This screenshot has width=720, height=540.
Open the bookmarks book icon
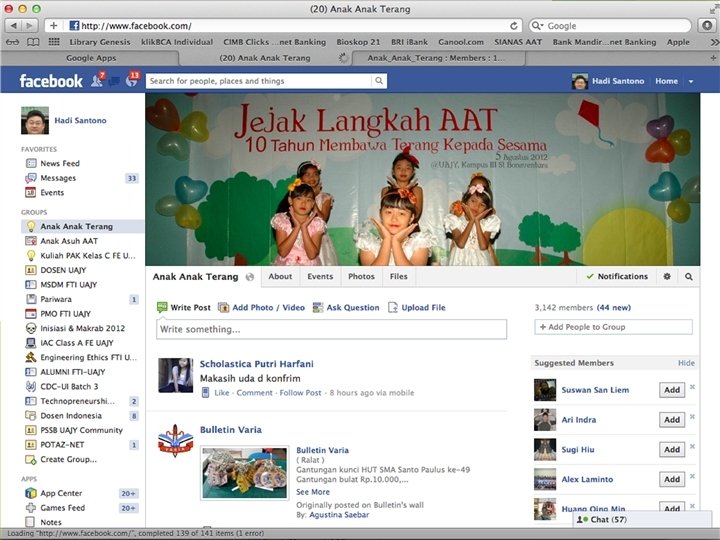pyautogui.click(x=33, y=42)
